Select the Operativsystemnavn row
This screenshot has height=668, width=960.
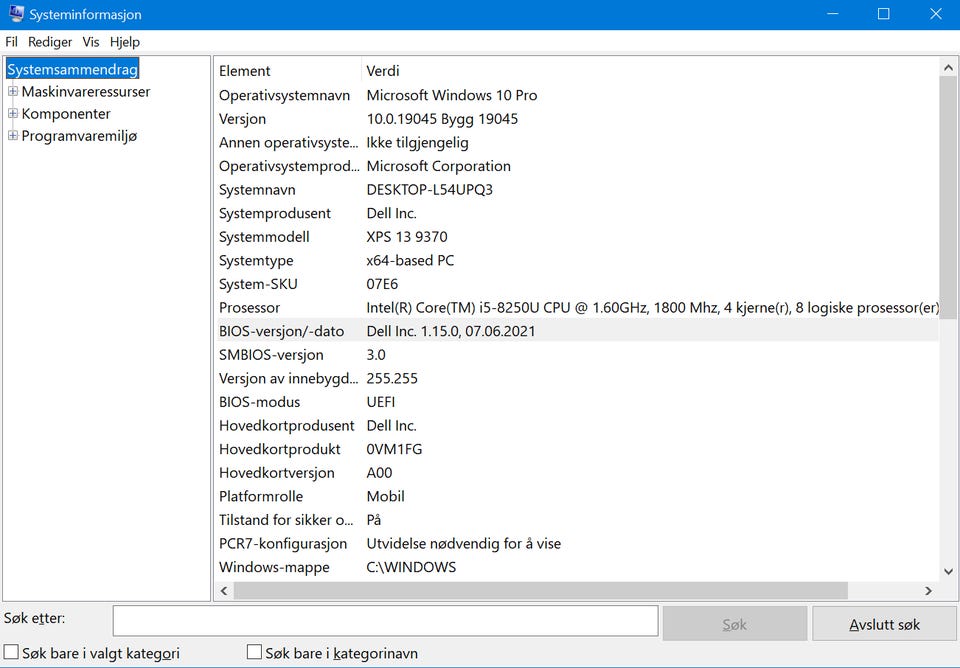click(577, 95)
